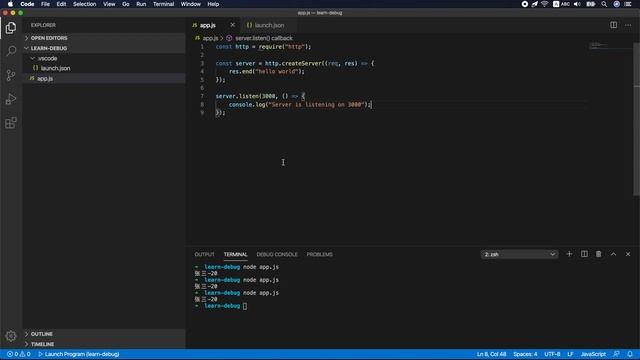Viewport: 640px width, 360px height.
Task: Click the errors and warnings status indicator
Action: [x=18, y=354]
